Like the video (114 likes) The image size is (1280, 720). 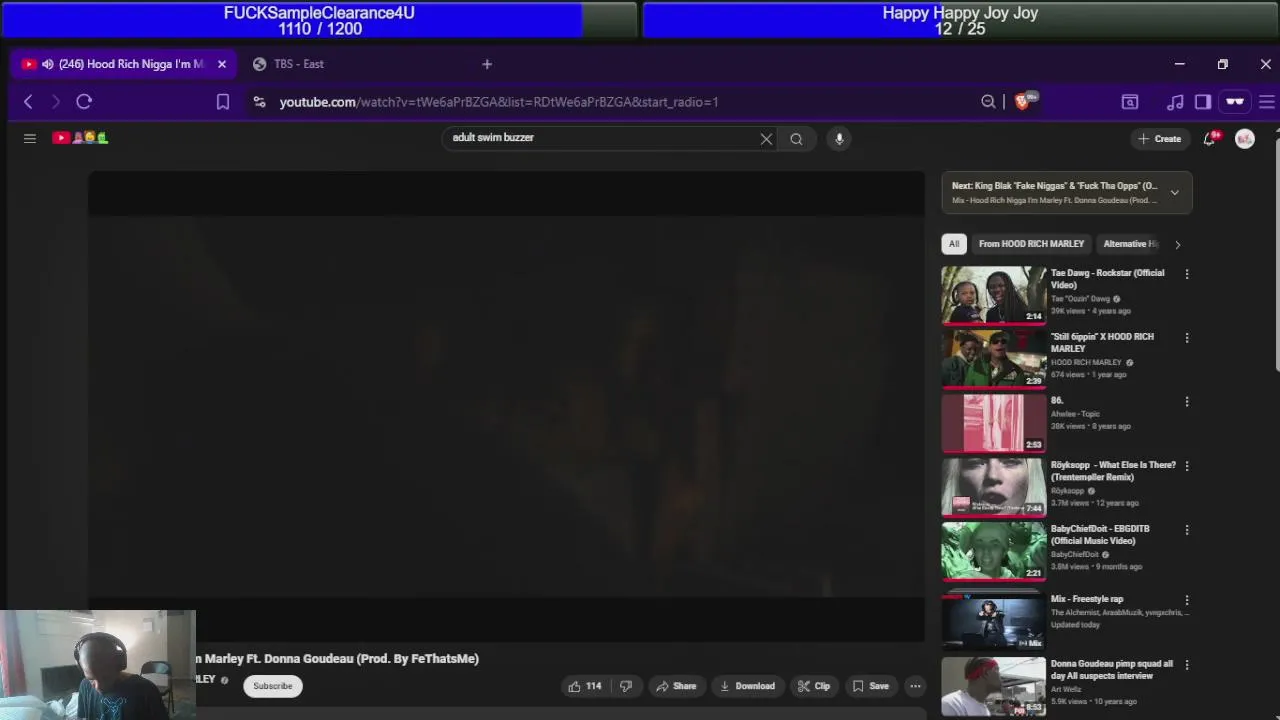(584, 686)
